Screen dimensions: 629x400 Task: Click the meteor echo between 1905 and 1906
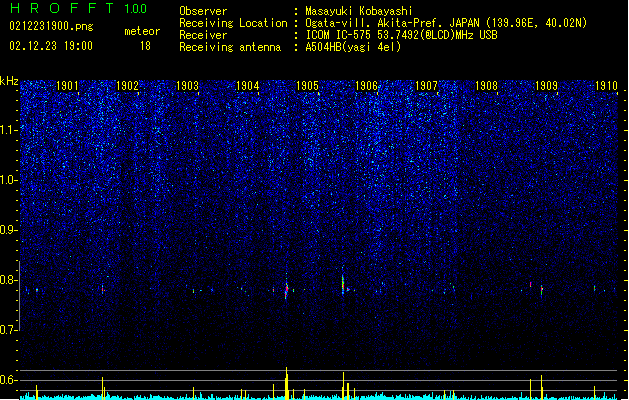[343, 283]
